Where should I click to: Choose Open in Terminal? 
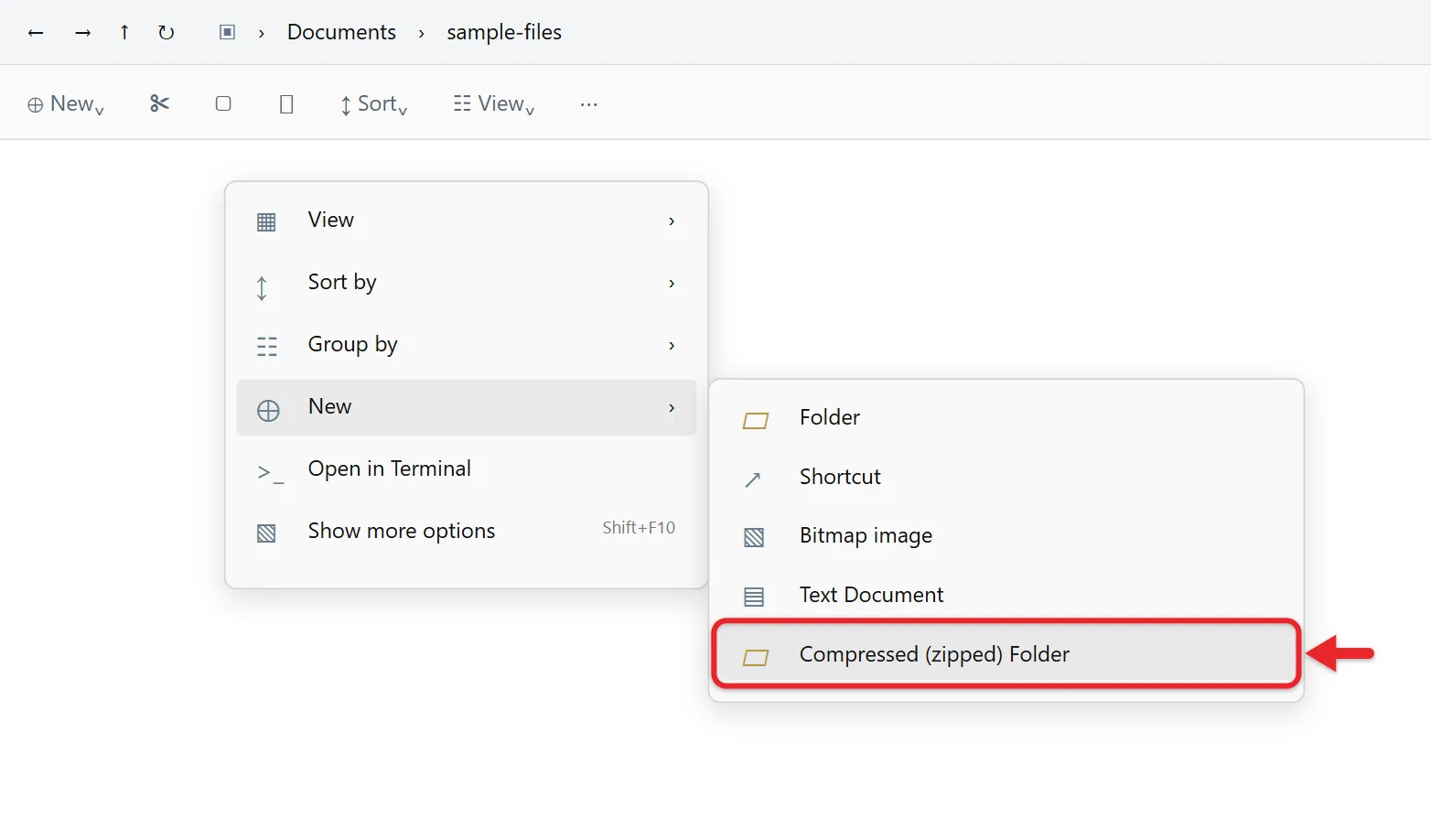(467, 469)
